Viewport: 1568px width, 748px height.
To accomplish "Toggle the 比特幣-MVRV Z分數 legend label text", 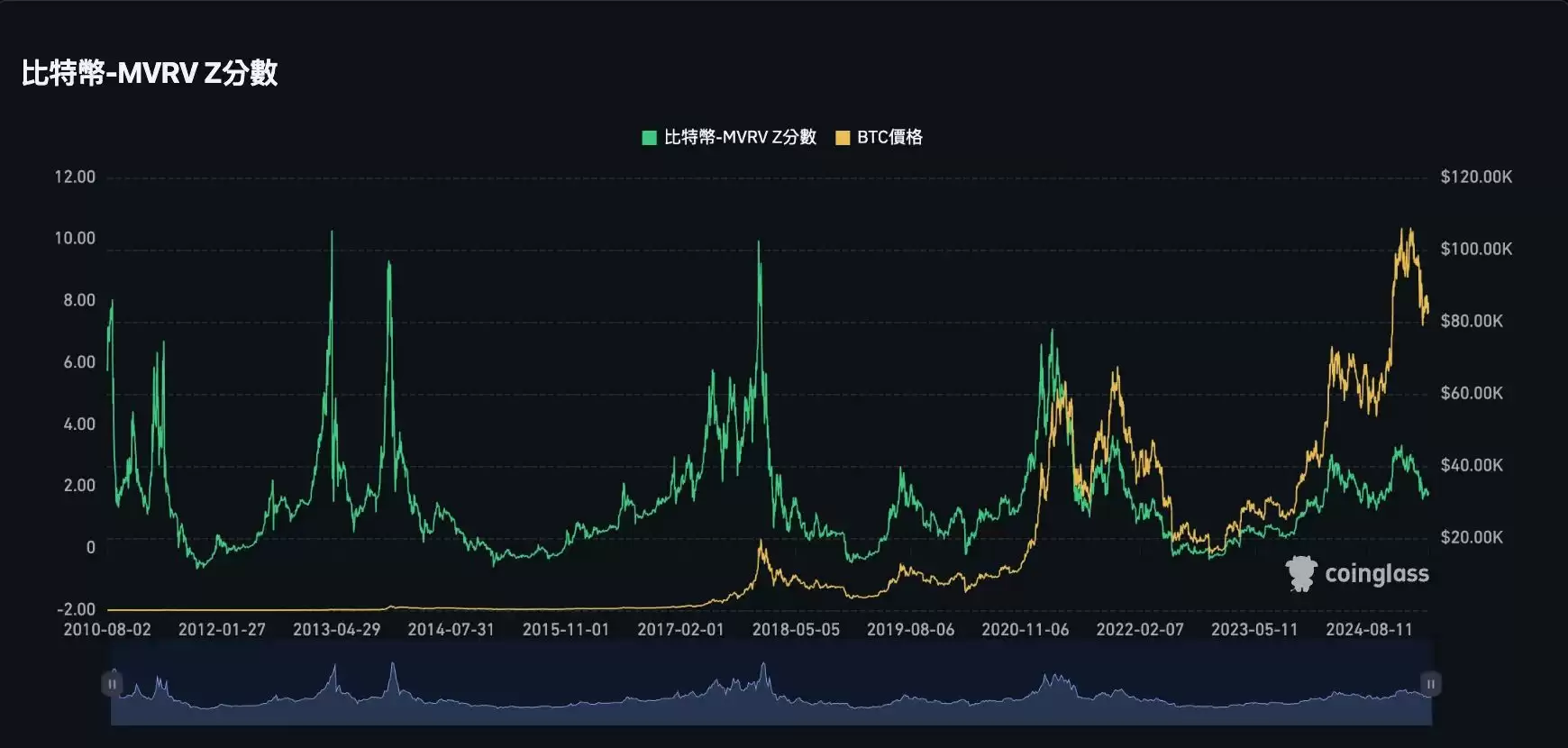I will click(x=740, y=137).
